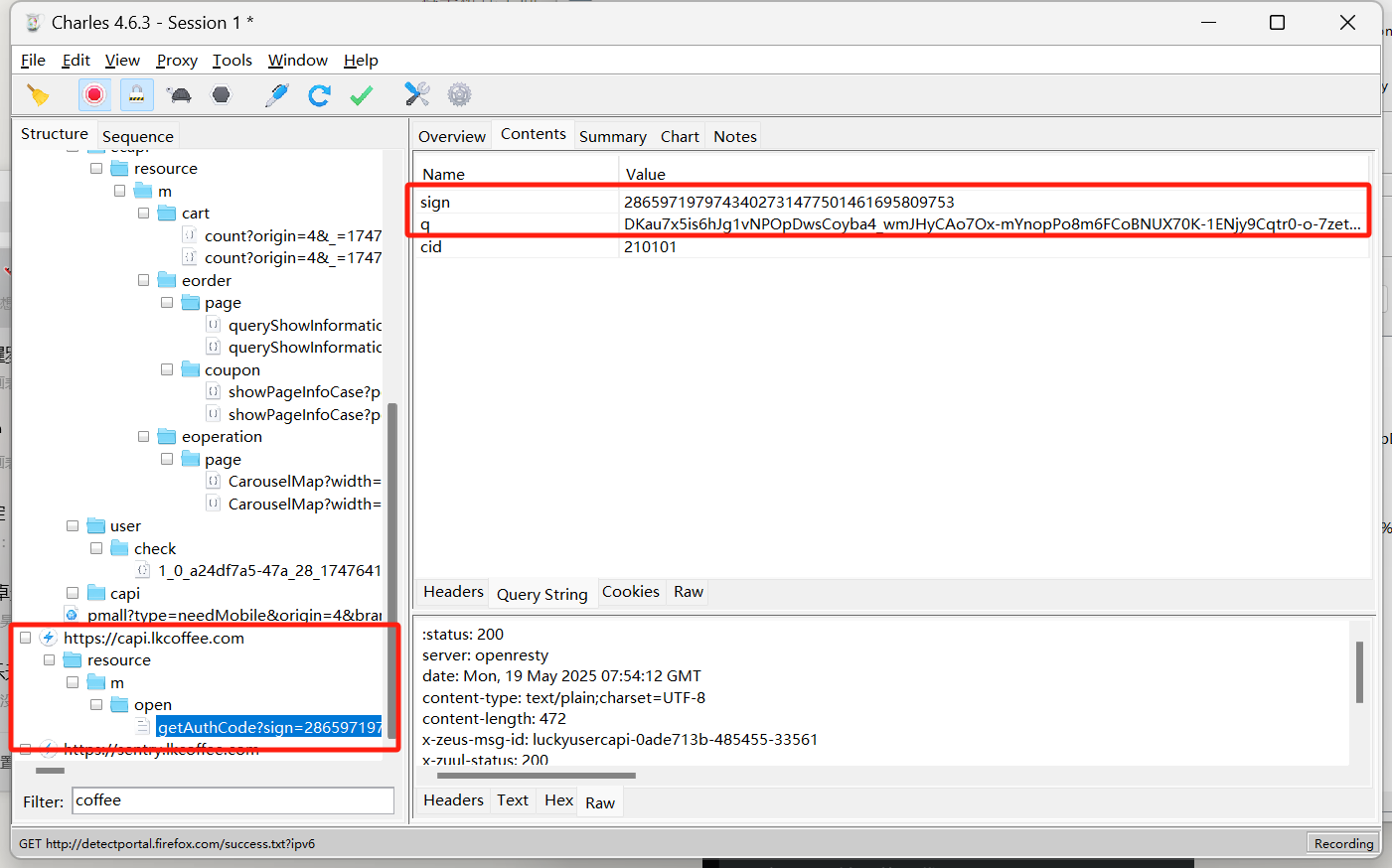
Task: Select the pmall?type=needMobile request item
Action: point(234,616)
